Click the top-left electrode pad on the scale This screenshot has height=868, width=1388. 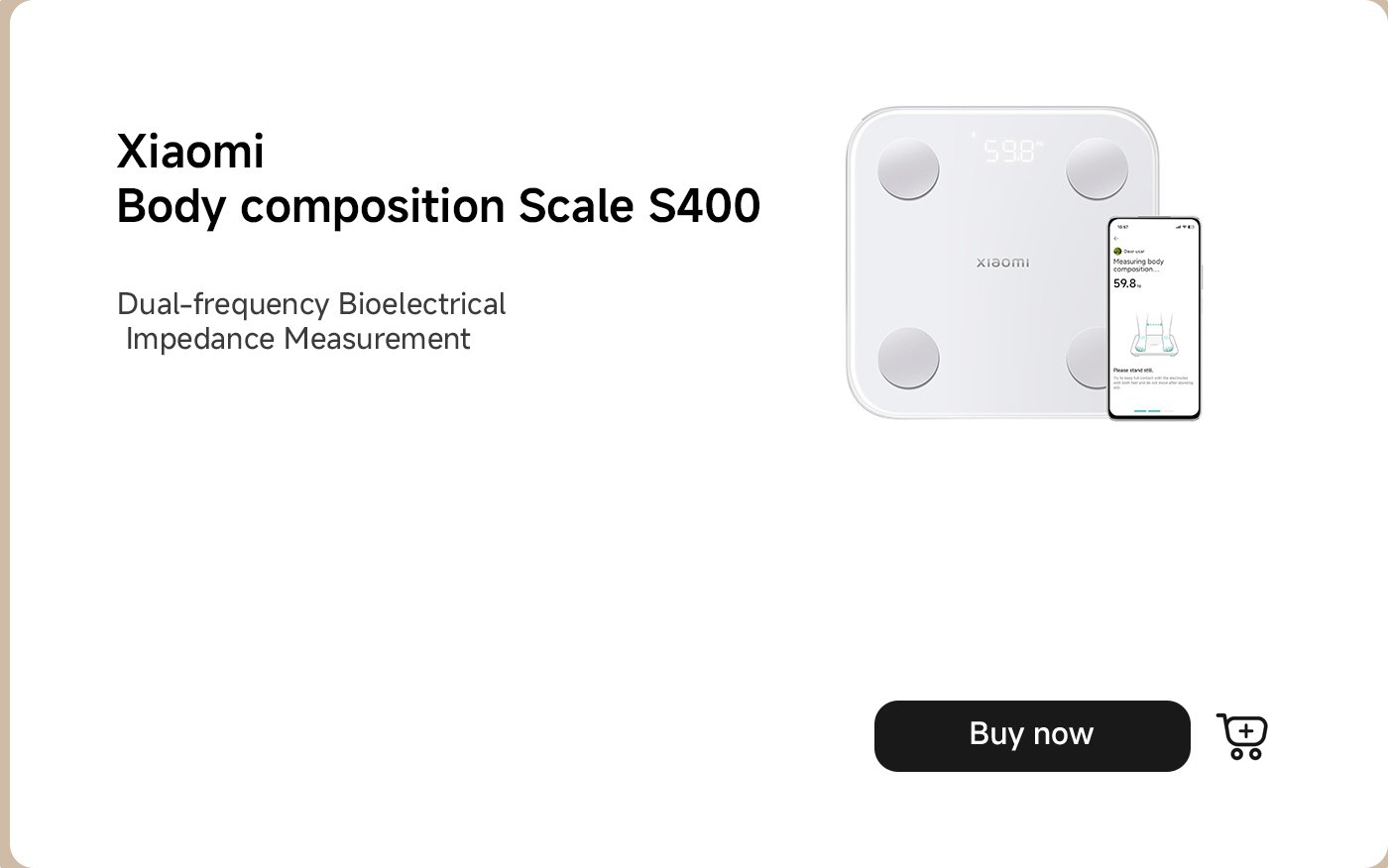tap(907, 167)
